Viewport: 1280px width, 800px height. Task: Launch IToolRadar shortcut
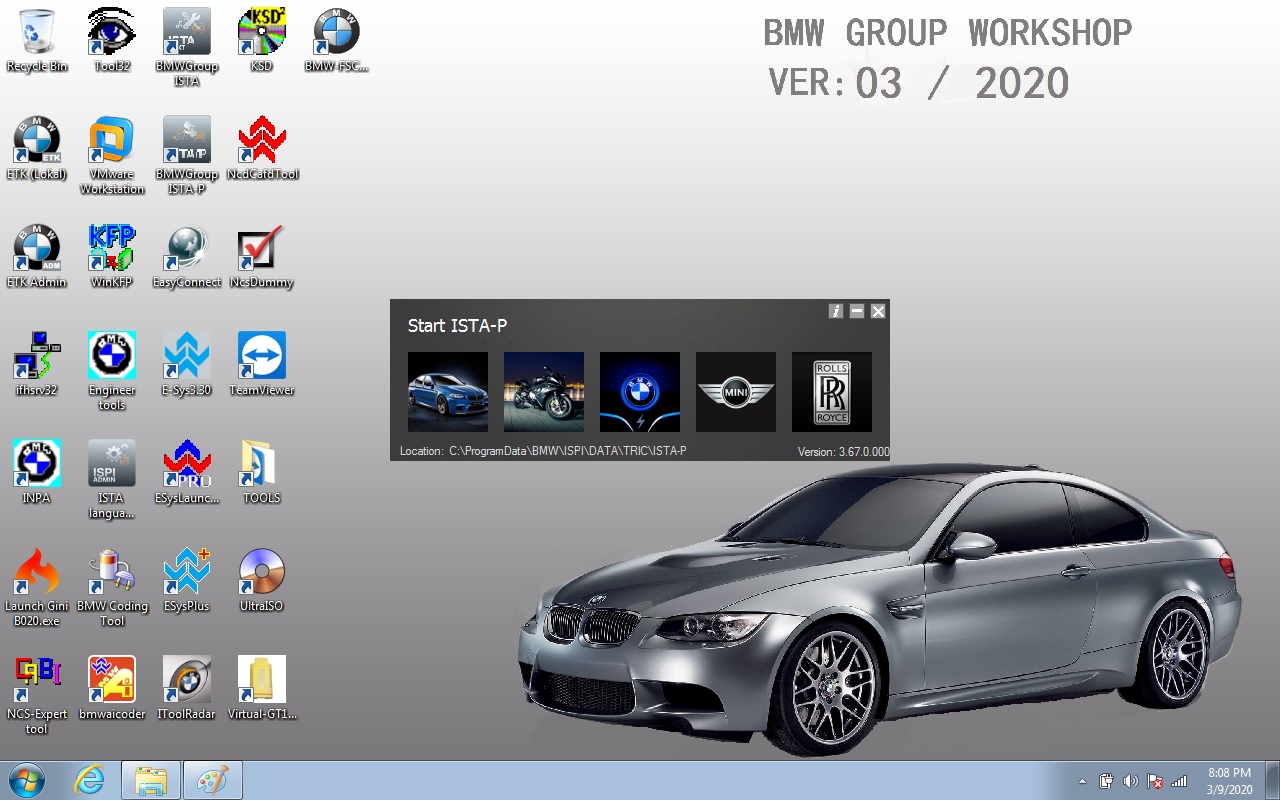pyautogui.click(x=187, y=688)
